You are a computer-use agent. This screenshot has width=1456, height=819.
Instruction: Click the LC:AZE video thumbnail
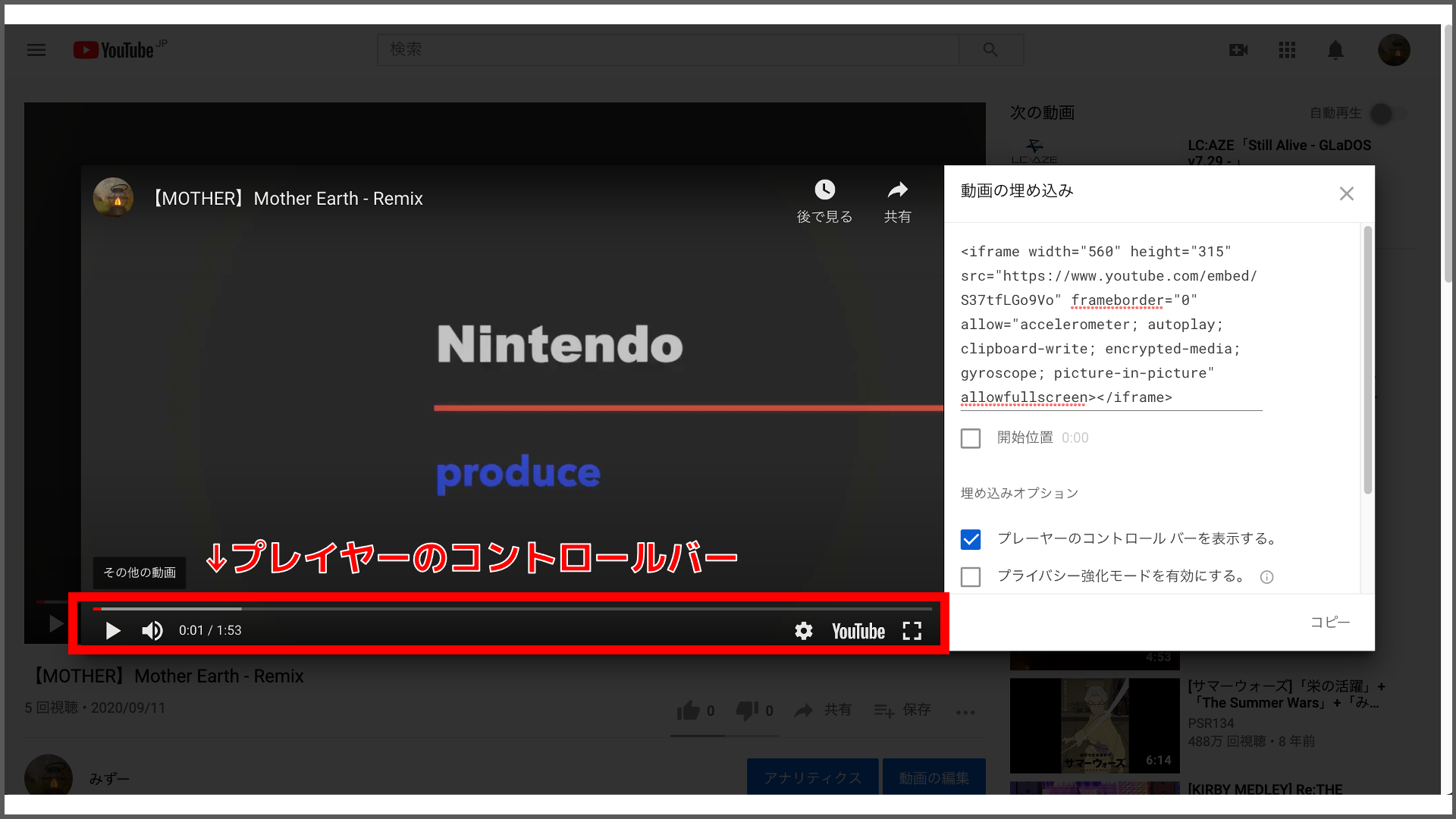tap(1095, 150)
